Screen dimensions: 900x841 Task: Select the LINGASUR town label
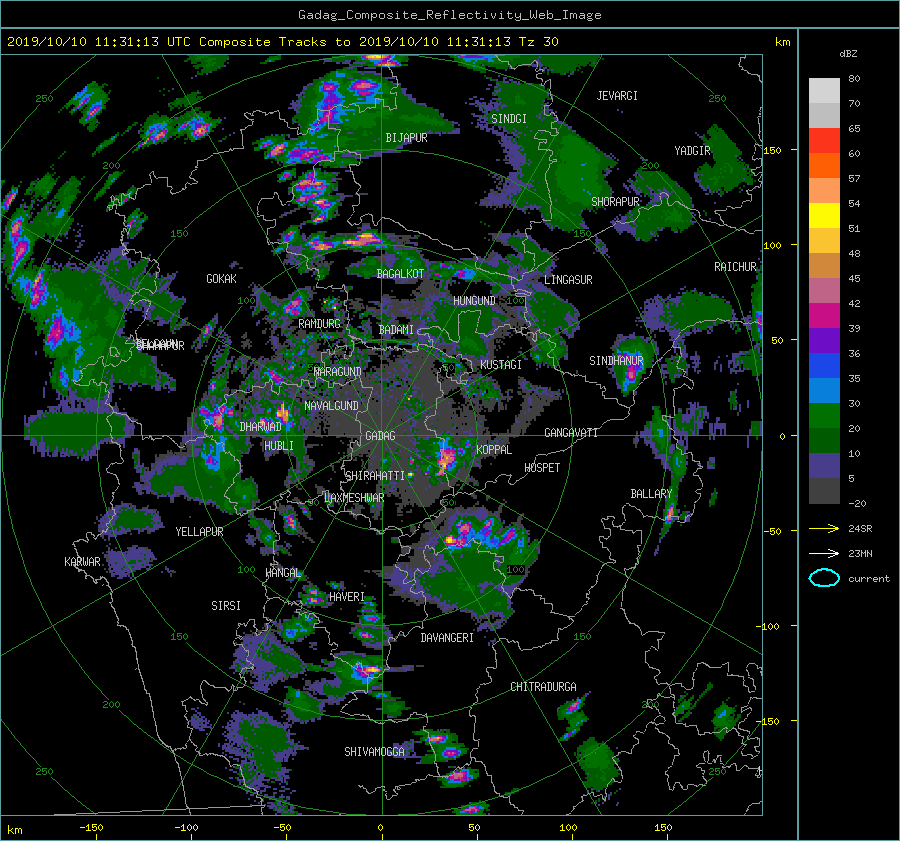pyautogui.click(x=568, y=280)
